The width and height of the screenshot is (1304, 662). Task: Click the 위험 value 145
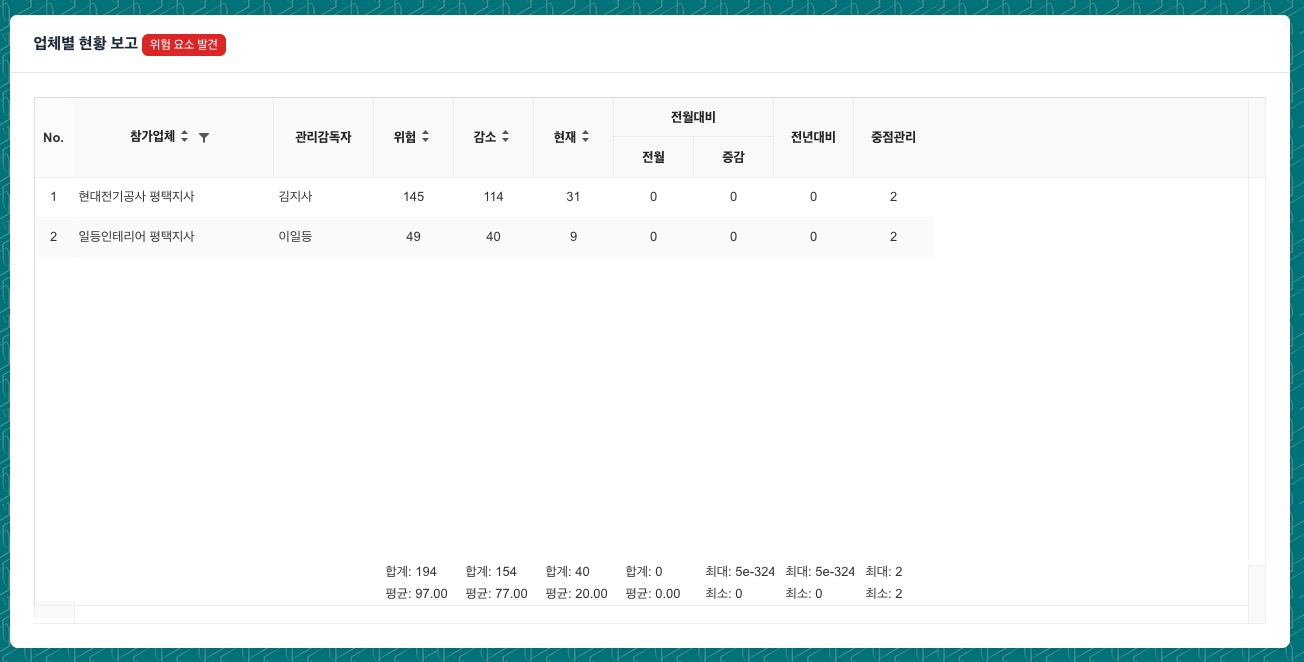pos(413,197)
